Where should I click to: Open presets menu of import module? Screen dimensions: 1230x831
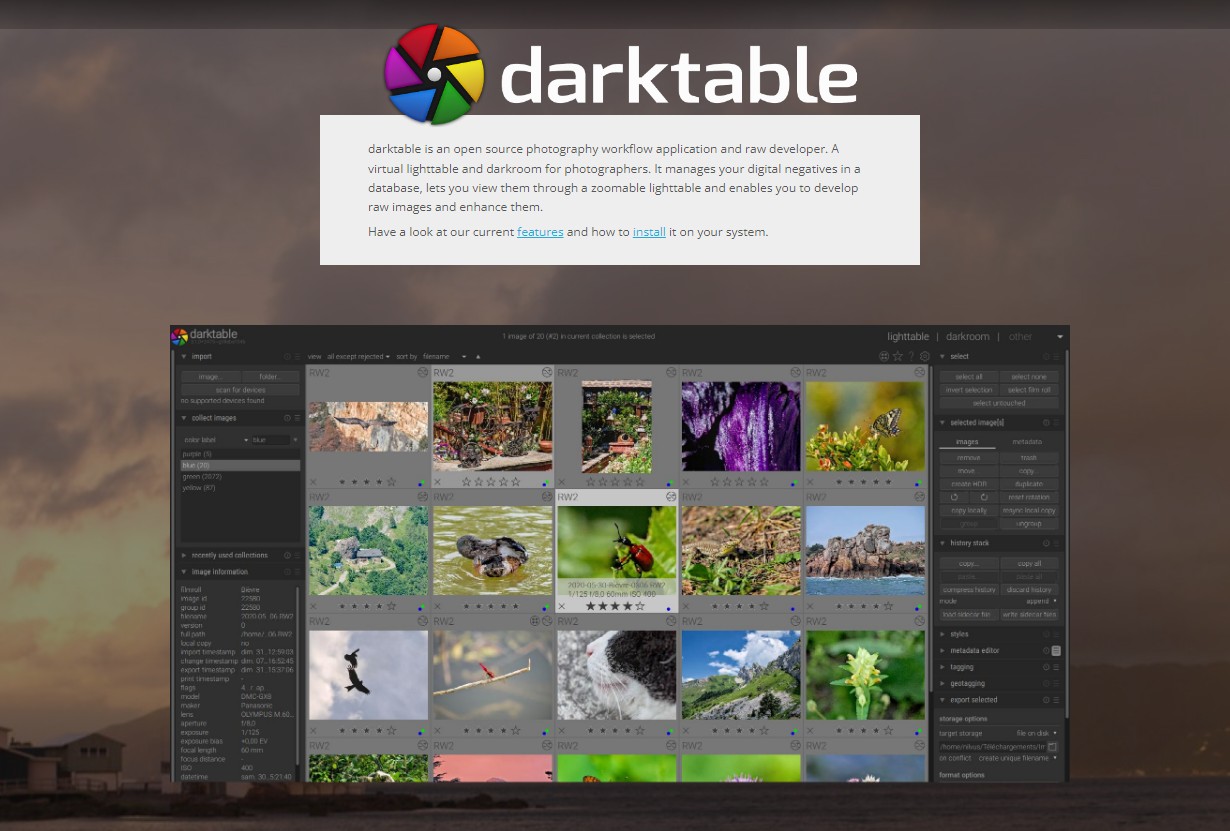coord(298,356)
